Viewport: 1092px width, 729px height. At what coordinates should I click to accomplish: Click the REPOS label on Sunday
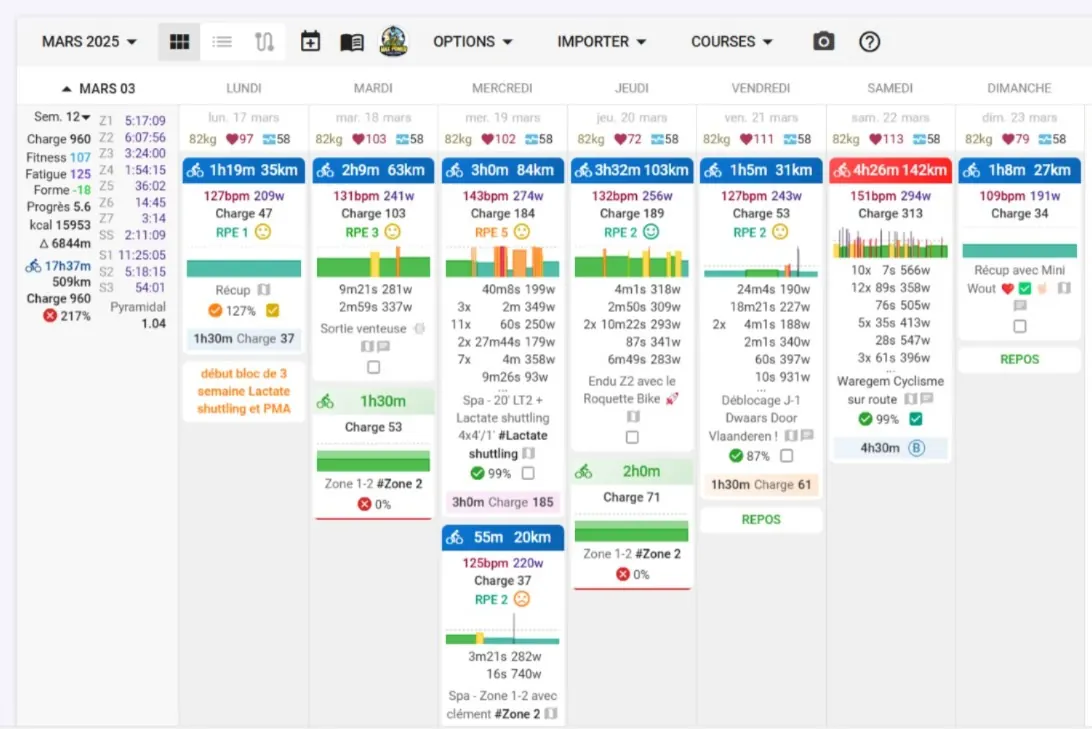pyautogui.click(x=1020, y=359)
